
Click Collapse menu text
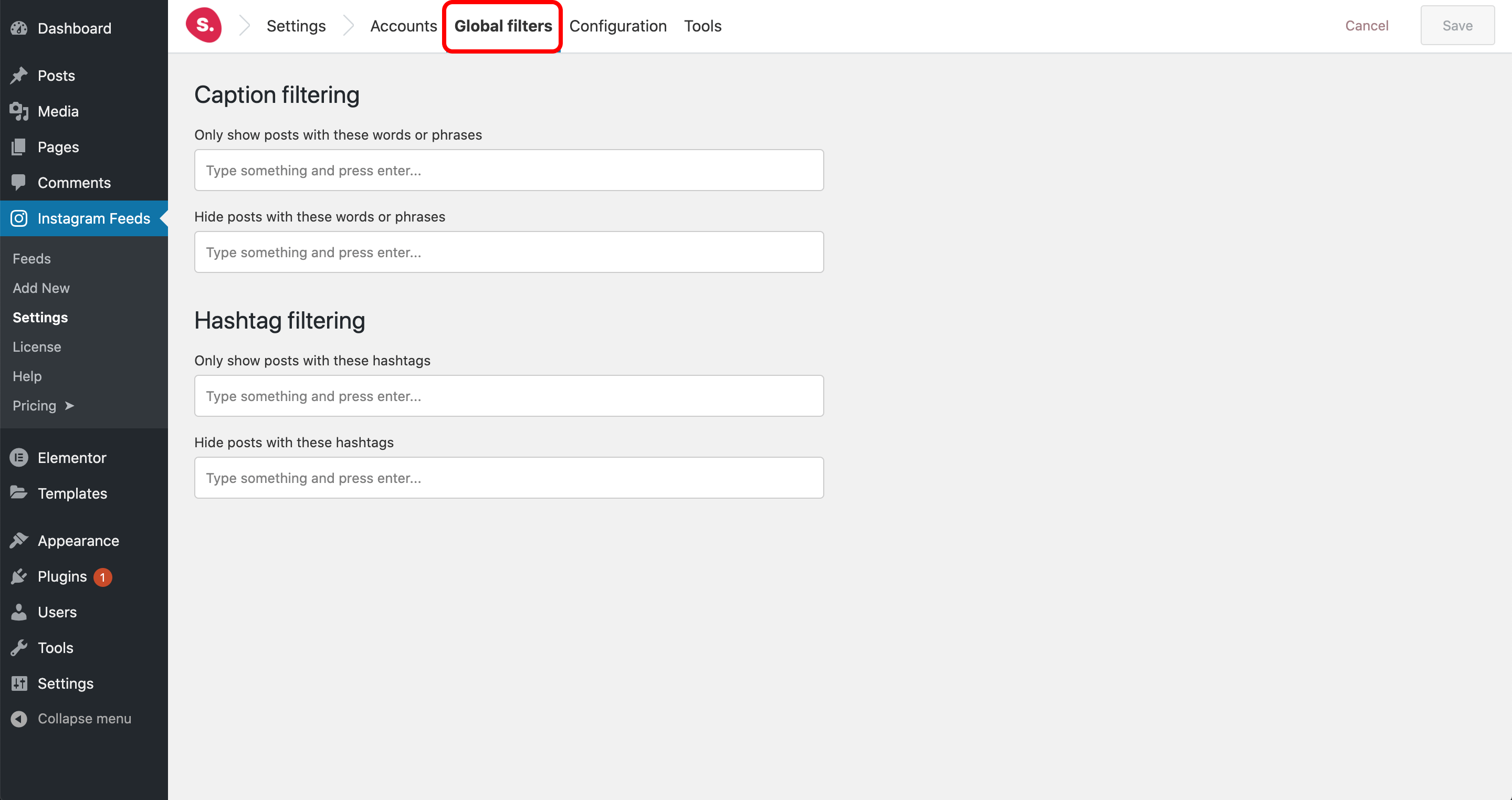coord(85,719)
